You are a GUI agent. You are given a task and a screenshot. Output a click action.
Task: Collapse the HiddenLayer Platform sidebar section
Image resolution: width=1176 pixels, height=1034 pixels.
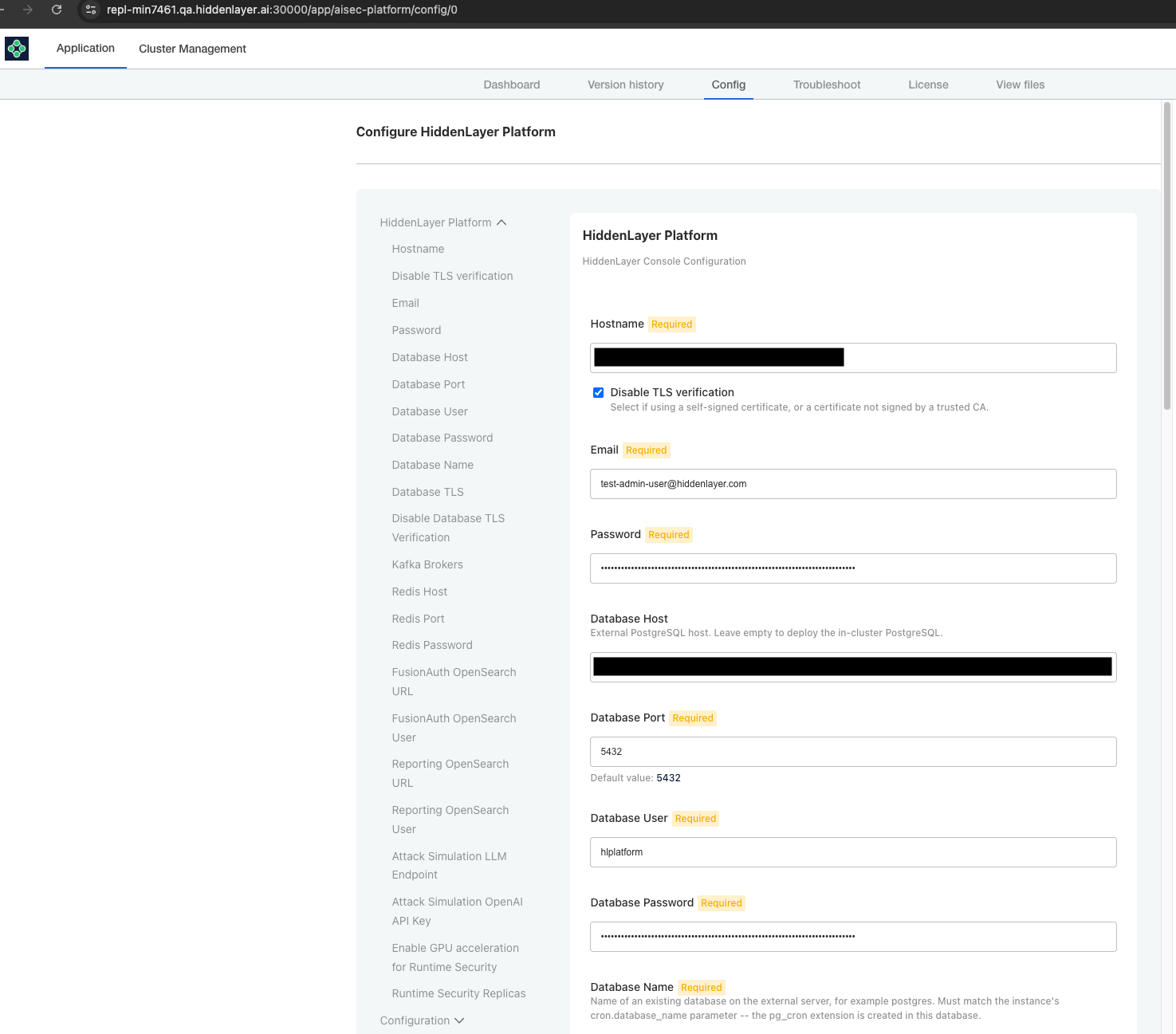(x=443, y=222)
